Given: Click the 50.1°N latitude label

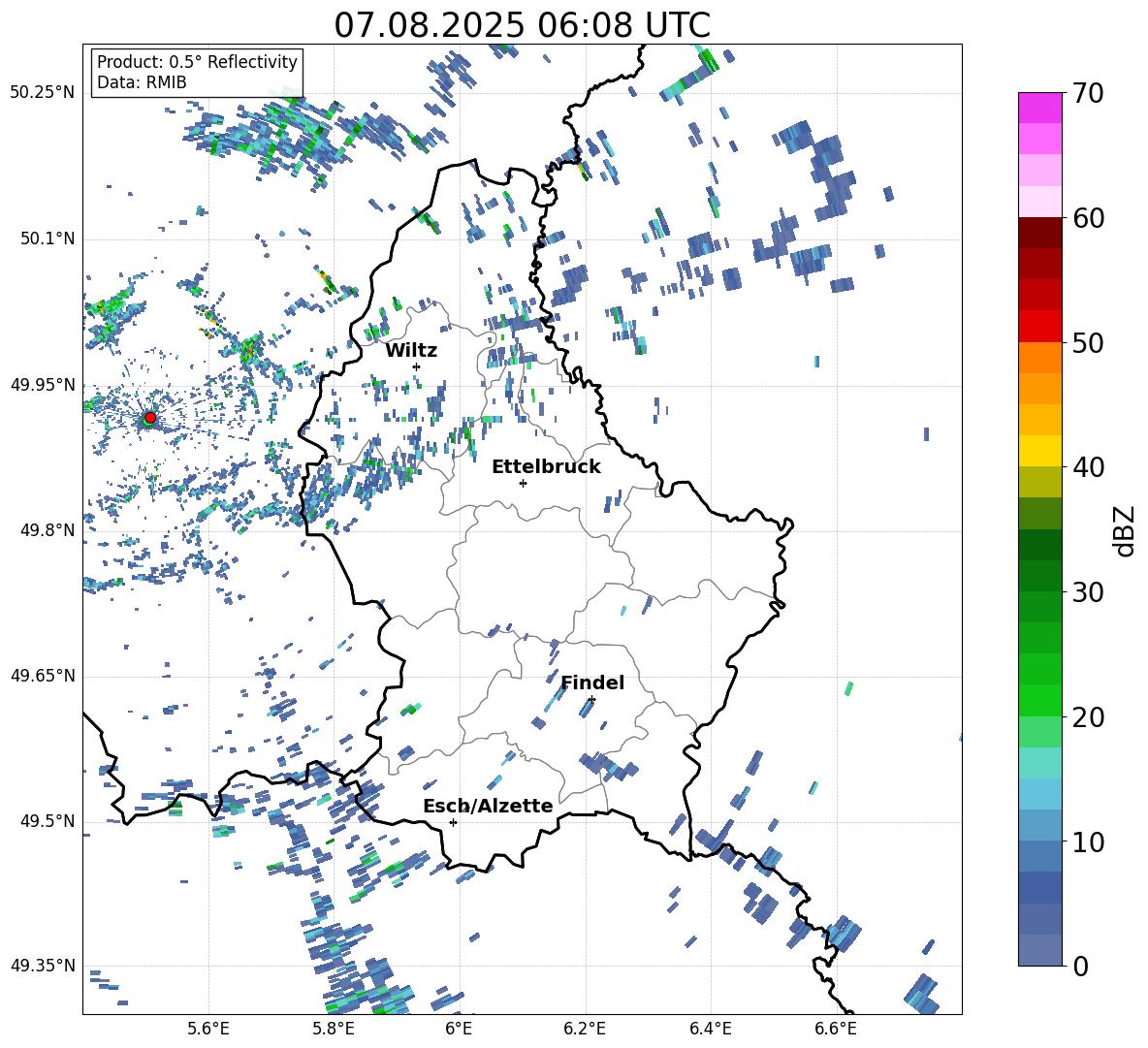Looking at the screenshot, I should pos(47,239).
